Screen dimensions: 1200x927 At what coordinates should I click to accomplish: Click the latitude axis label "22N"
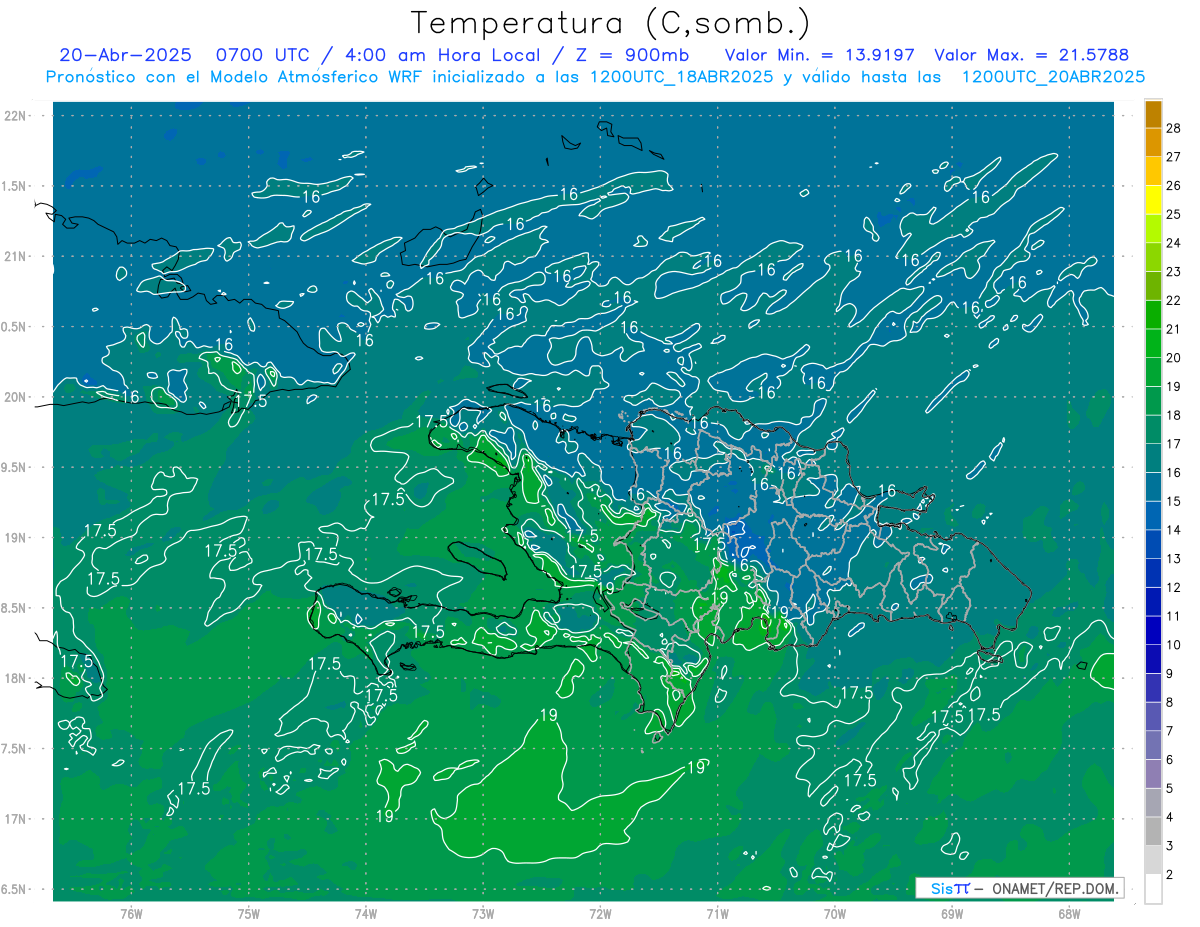(x=15, y=116)
